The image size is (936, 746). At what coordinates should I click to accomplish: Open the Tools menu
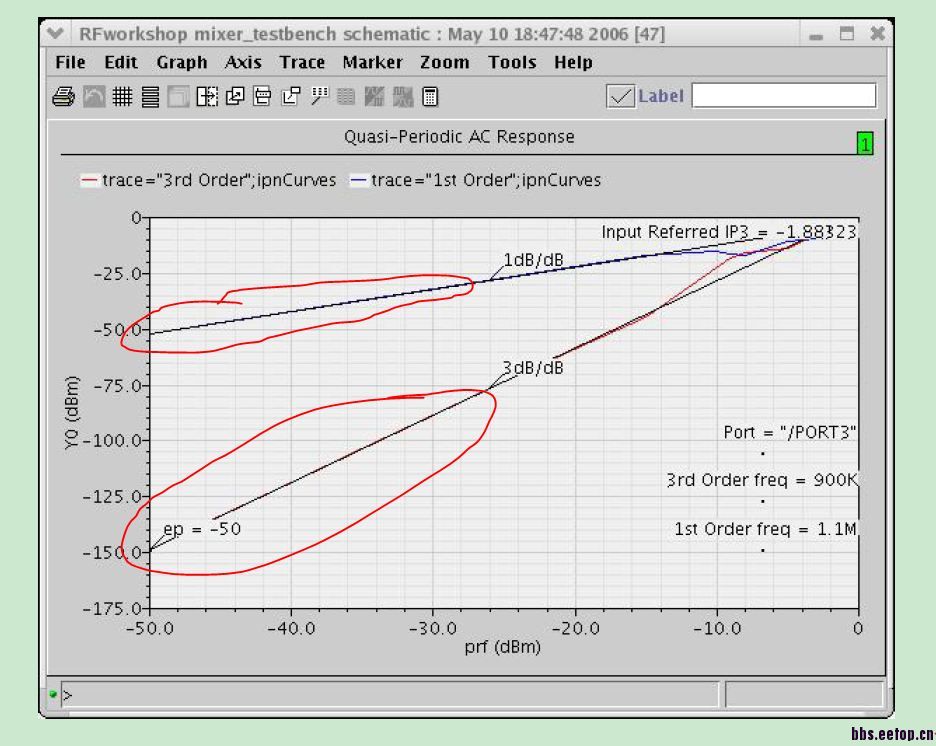pyautogui.click(x=512, y=62)
